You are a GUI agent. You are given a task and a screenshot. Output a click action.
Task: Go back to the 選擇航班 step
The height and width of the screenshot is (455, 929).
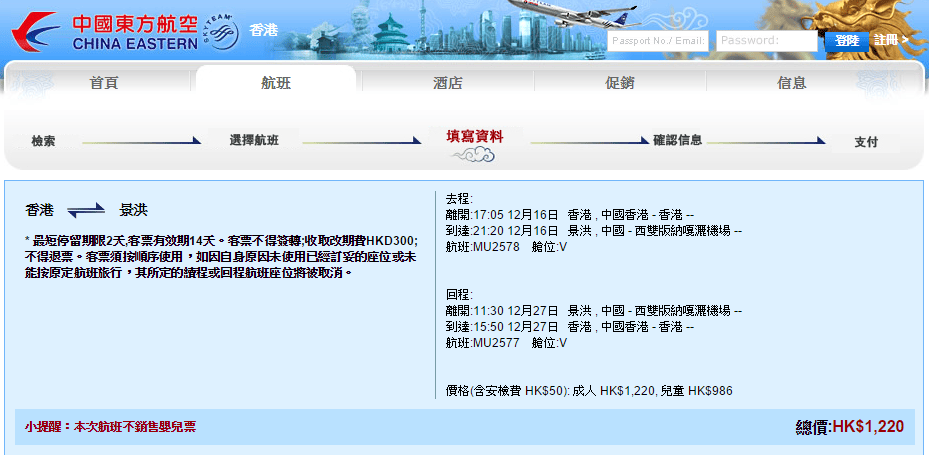pyautogui.click(x=254, y=141)
